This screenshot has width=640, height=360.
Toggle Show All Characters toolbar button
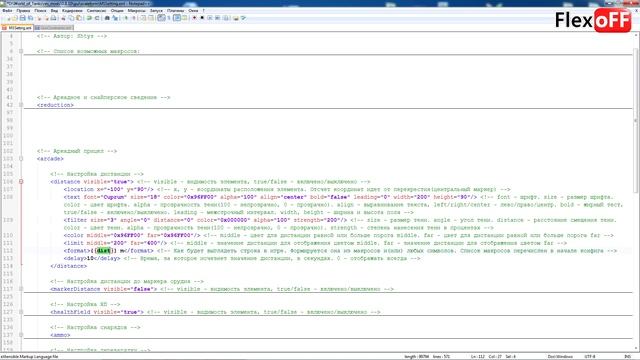169,18
